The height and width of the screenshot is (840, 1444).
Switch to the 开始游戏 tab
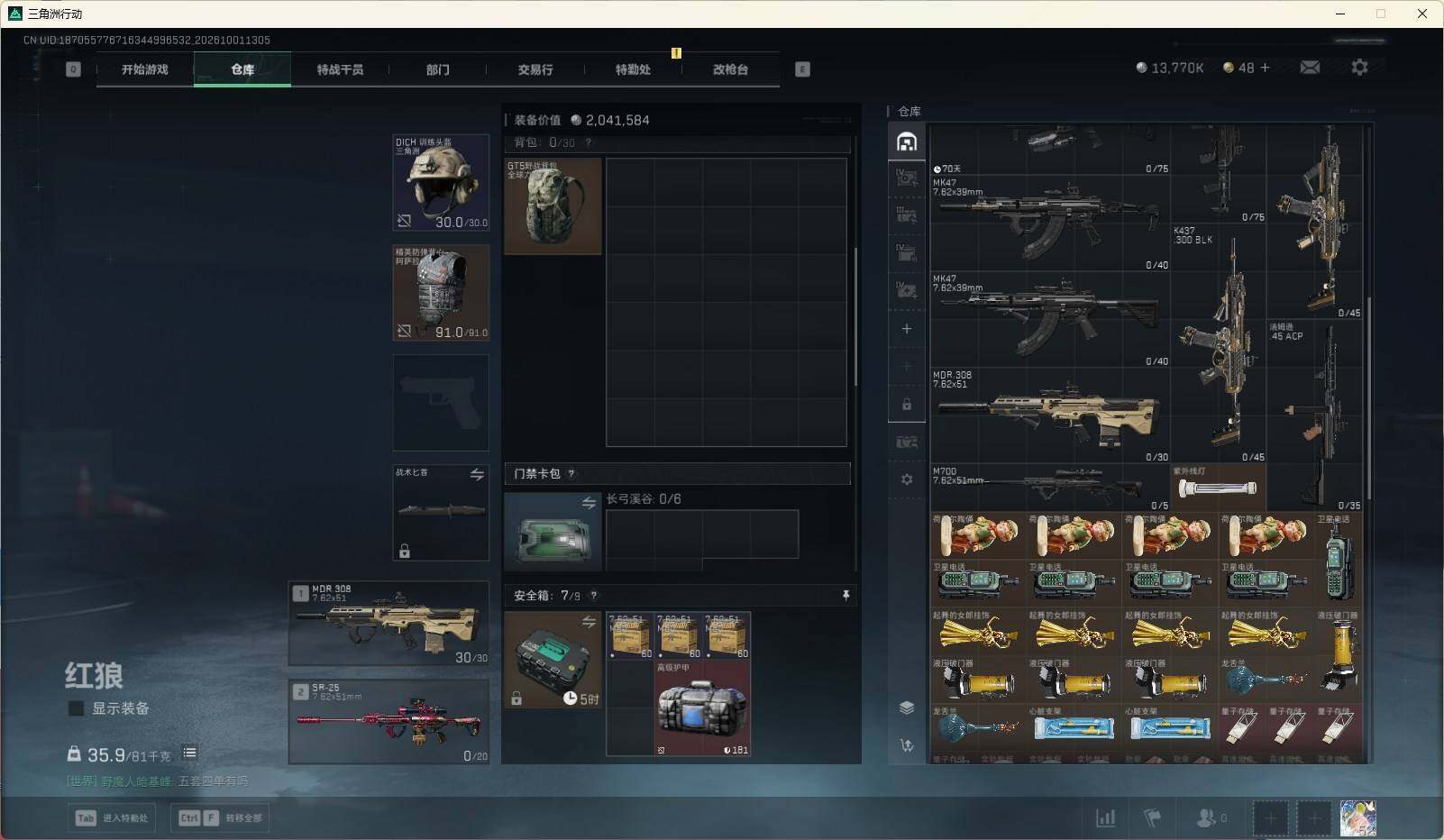coord(145,69)
